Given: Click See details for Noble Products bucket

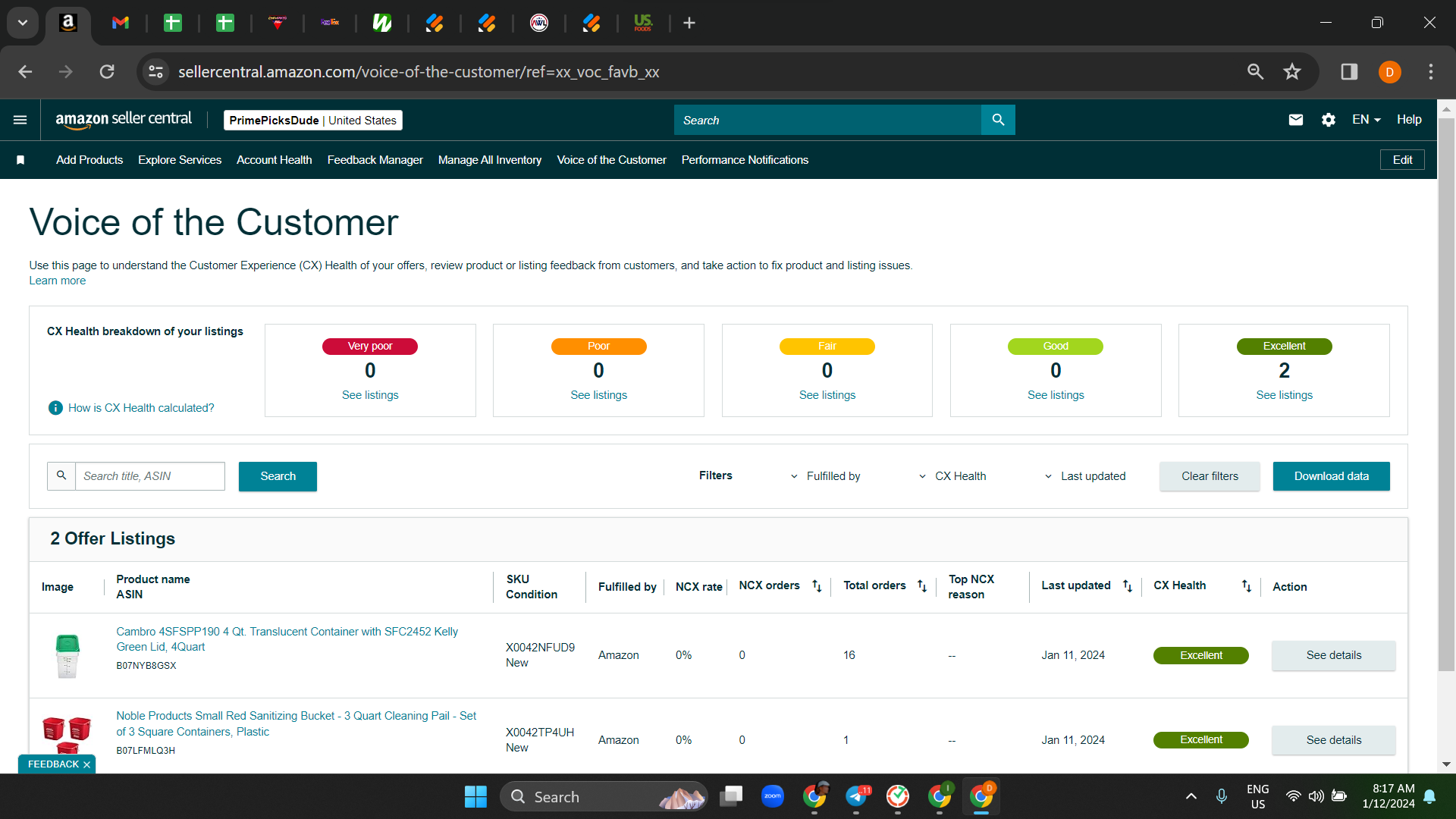Looking at the screenshot, I should [x=1334, y=740].
